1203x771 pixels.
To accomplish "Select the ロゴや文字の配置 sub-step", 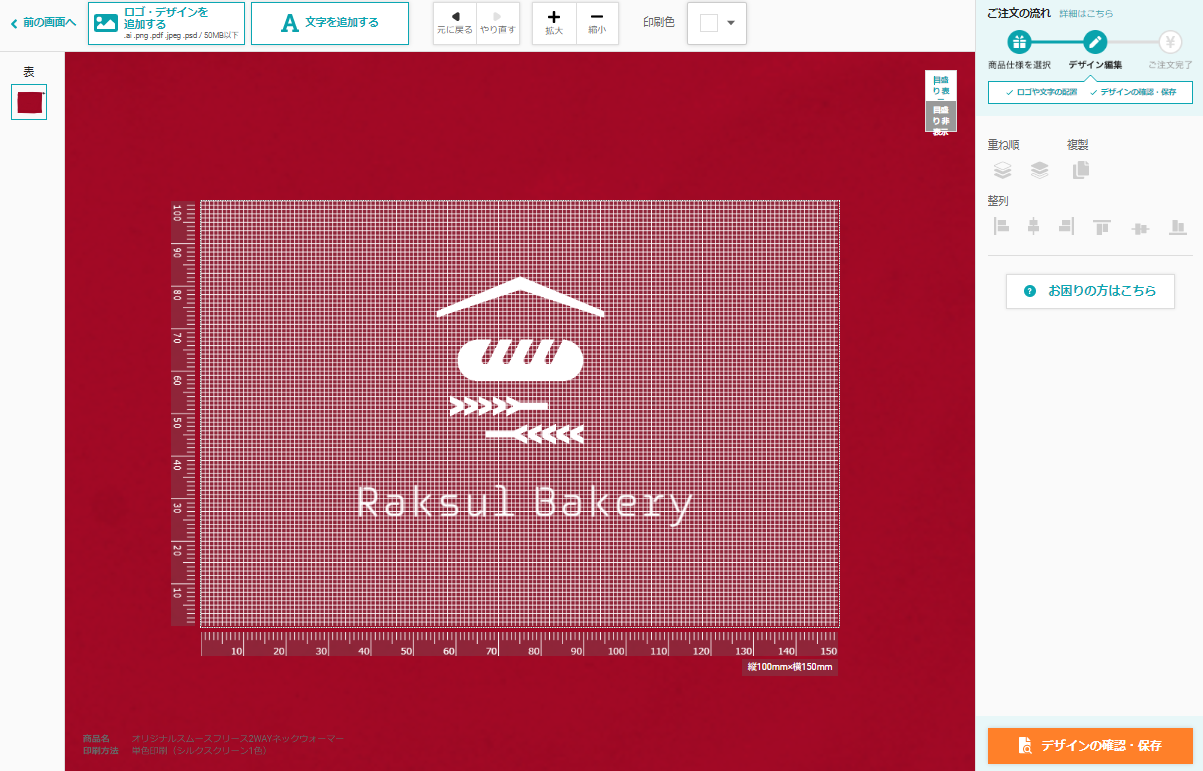I will coord(1041,92).
